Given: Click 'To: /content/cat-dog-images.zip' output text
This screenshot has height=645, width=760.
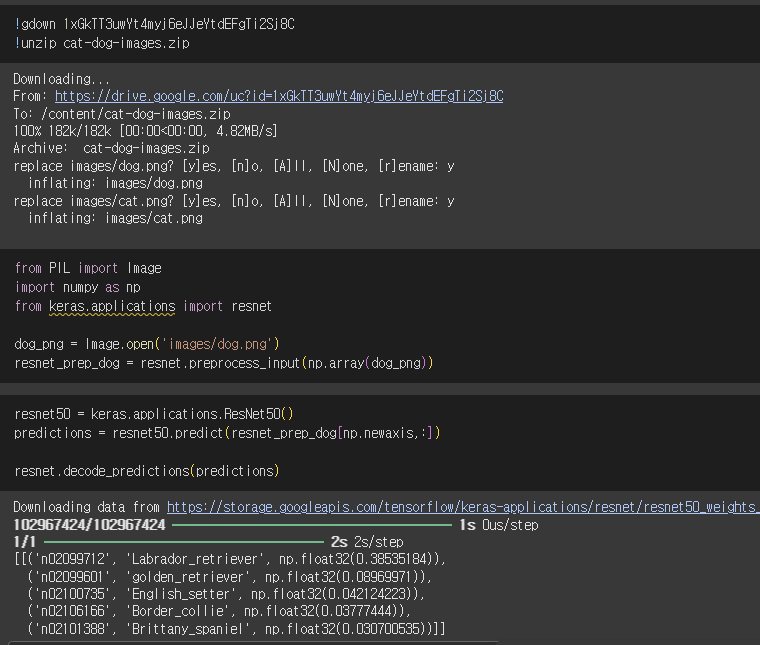Looking at the screenshot, I should click(x=122, y=114).
